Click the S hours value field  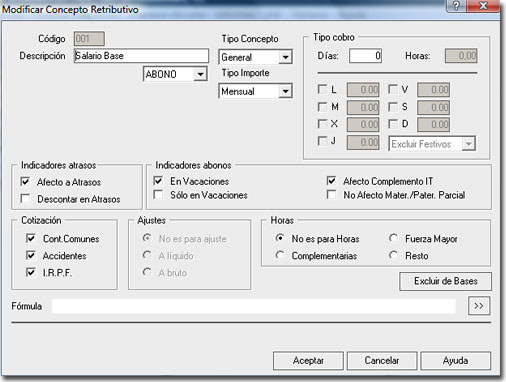pyautogui.click(x=433, y=107)
